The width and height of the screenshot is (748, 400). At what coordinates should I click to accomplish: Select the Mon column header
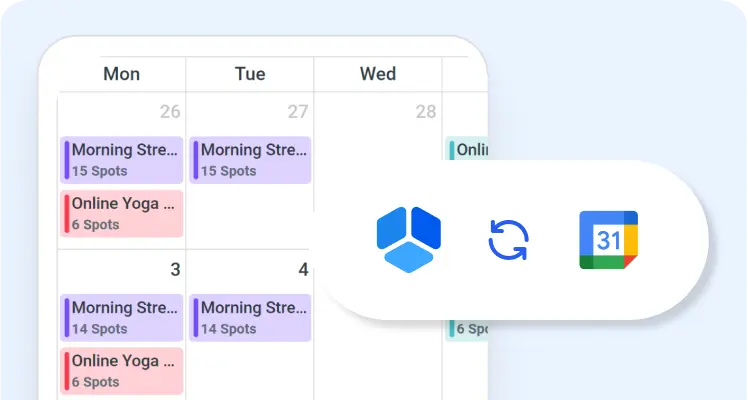pyautogui.click(x=122, y=74)
